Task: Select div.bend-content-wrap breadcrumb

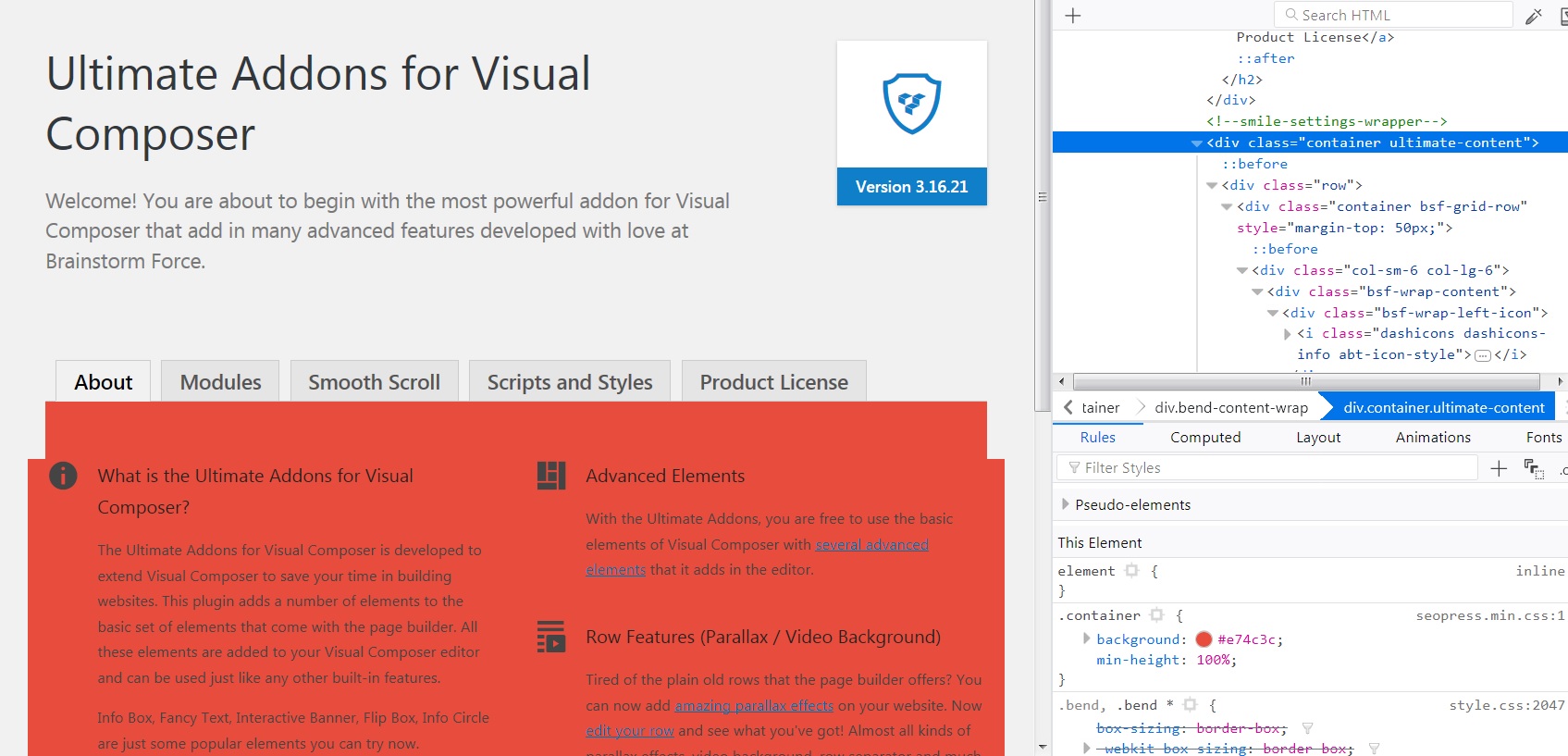Action: pos(1230,407)
